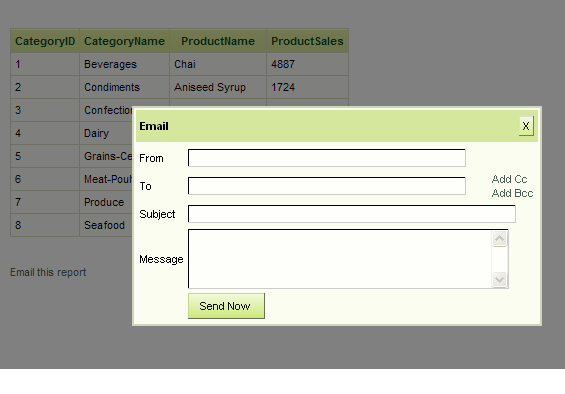Focus the Subject input field
This screenshot has width=565, height=394.
tap(352, 214)
